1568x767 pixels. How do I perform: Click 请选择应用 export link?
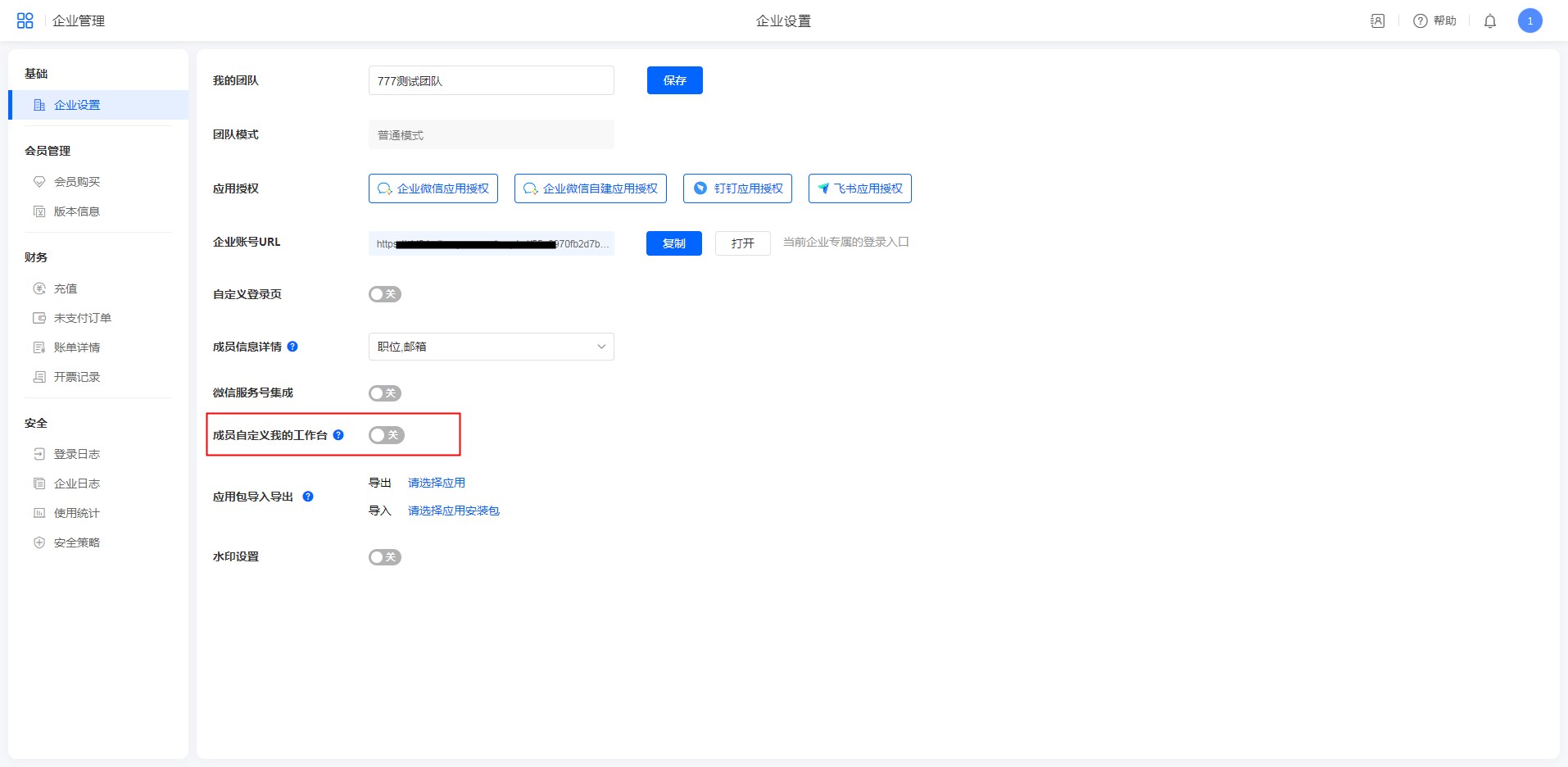click(x=436, y=483)
